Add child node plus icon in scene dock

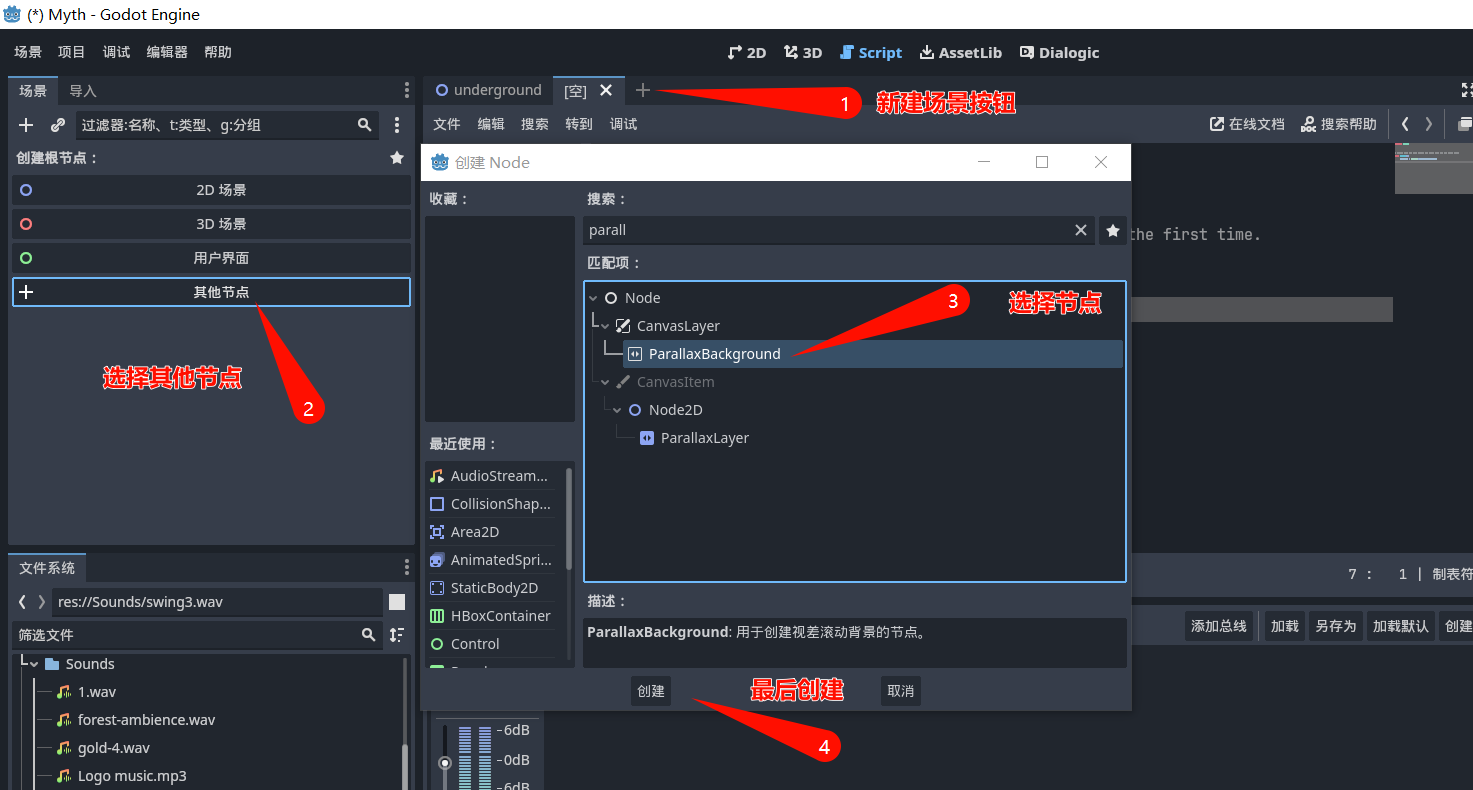coord(27,125)
